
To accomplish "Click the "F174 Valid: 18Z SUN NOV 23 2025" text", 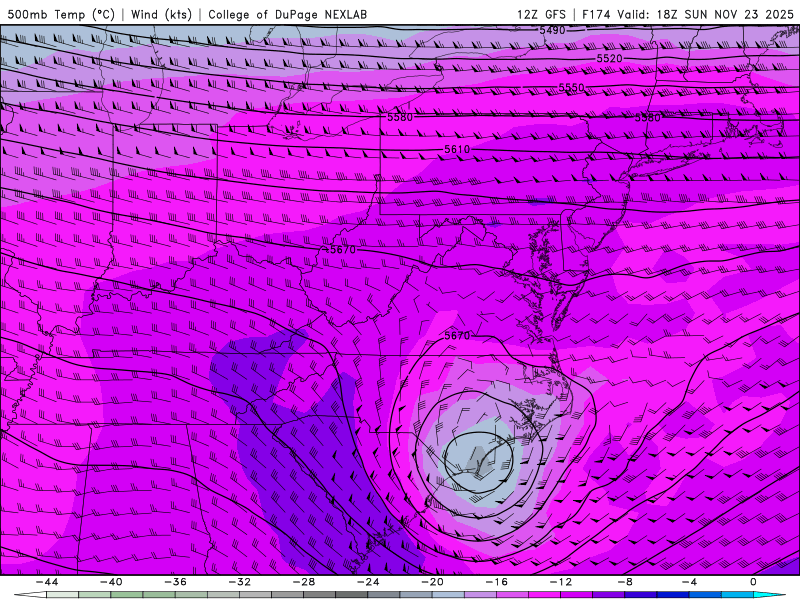I will click(687, 14).
